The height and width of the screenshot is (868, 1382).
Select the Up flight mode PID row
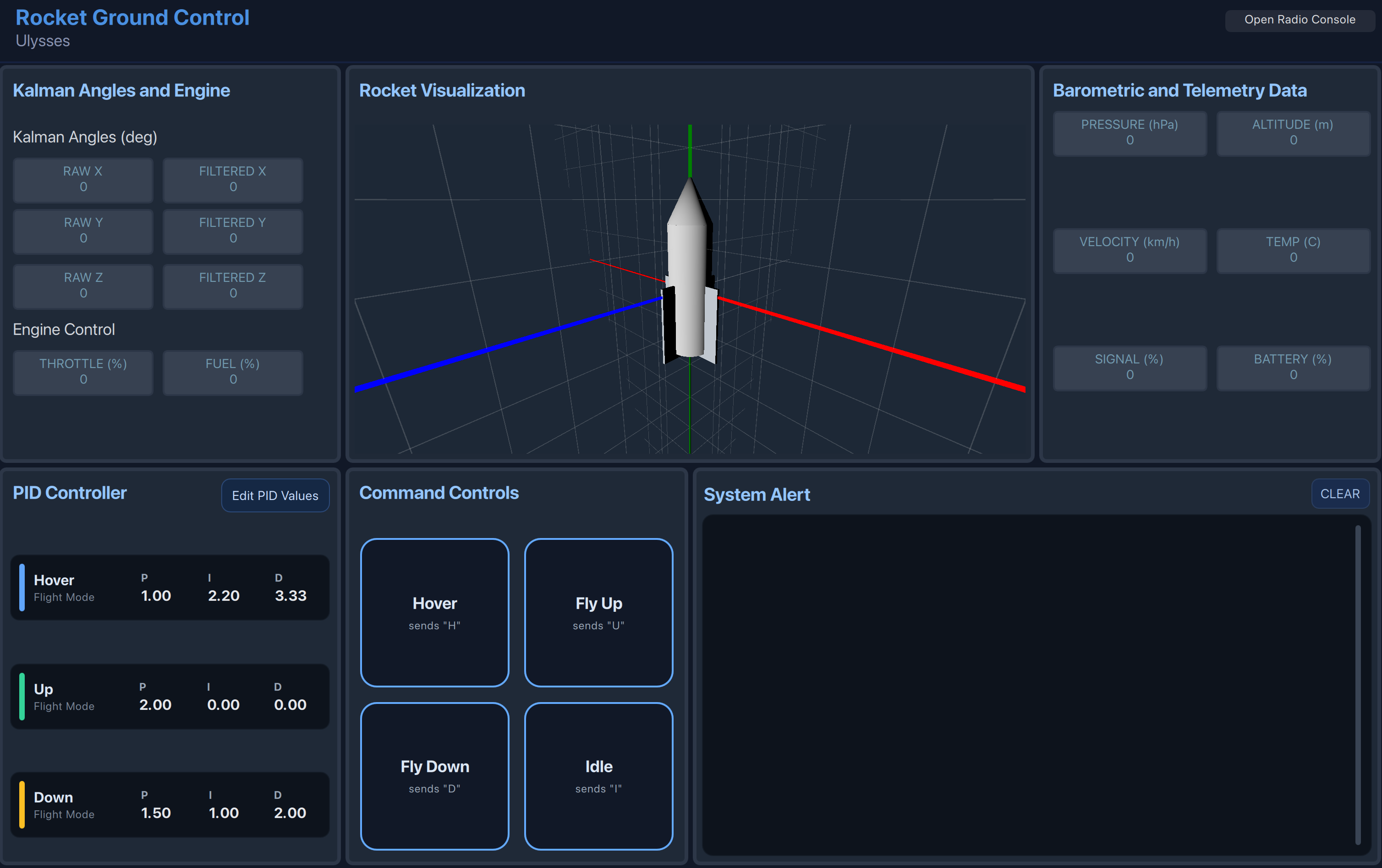click(x=169, y=696)
